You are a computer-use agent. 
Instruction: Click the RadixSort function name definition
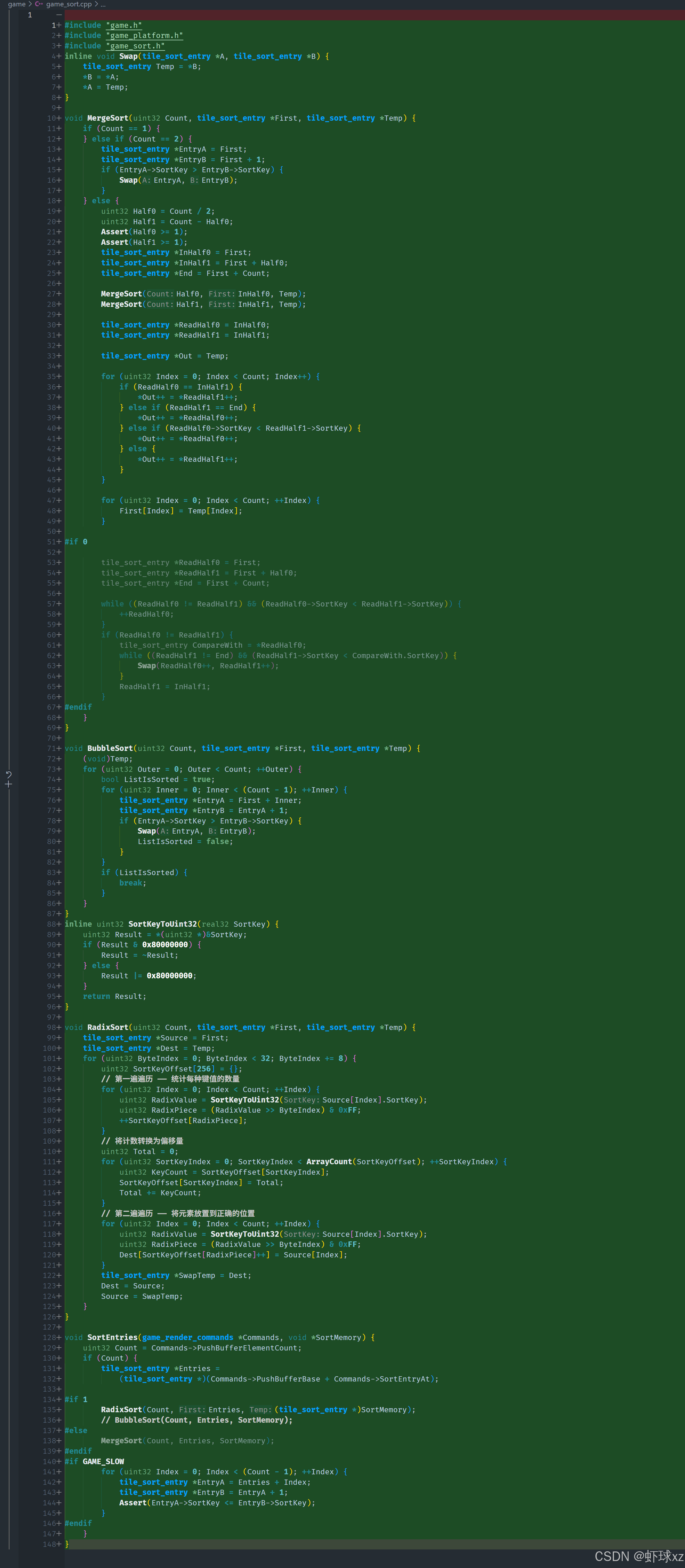point(108,1027)
